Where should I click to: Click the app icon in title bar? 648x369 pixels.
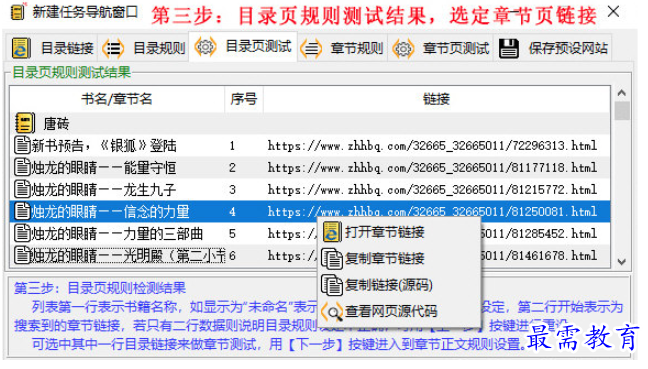point(18,12)
